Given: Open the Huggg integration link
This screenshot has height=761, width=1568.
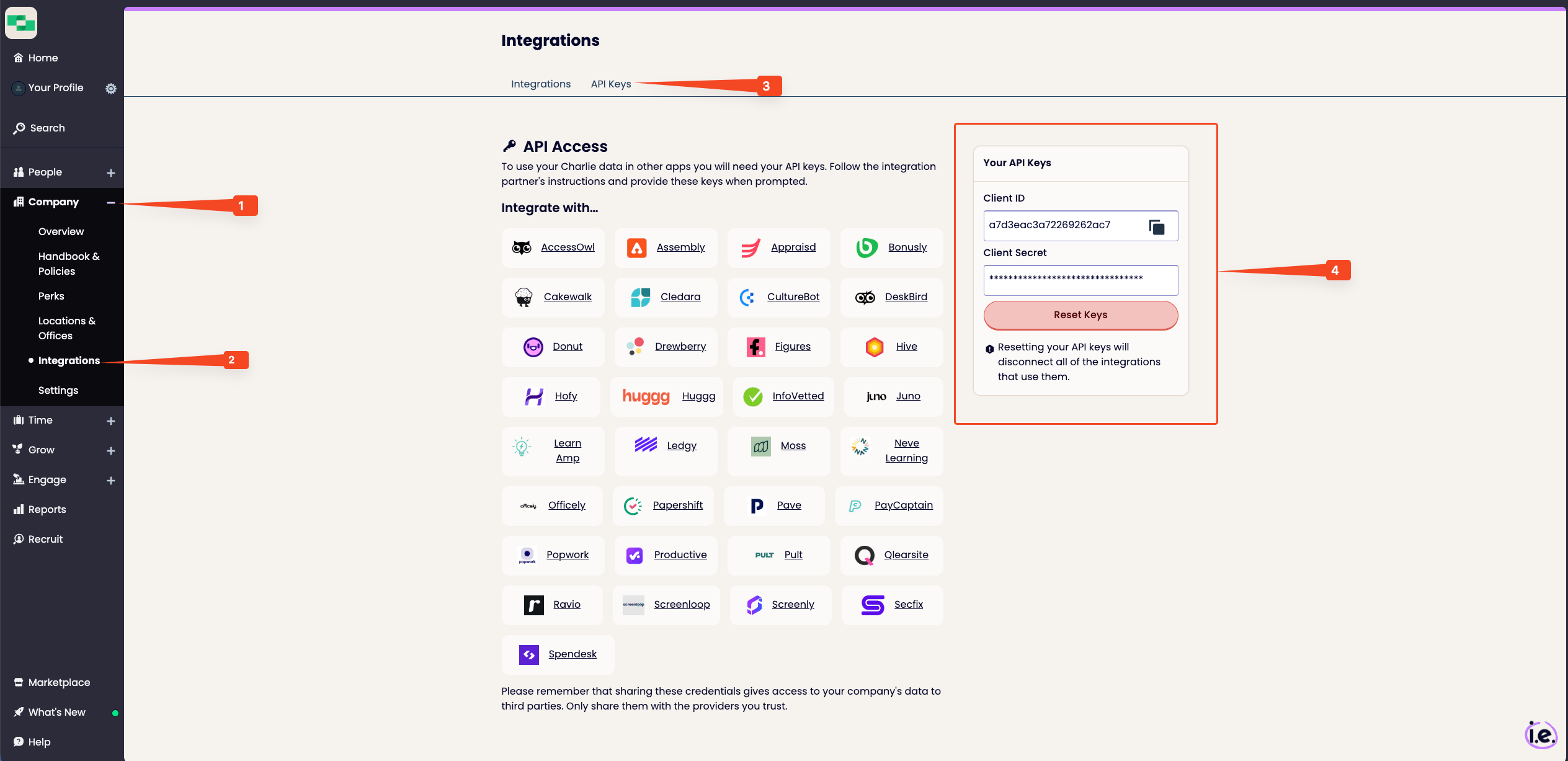Looking at the screenshot, I should click(x=698, y=396).
